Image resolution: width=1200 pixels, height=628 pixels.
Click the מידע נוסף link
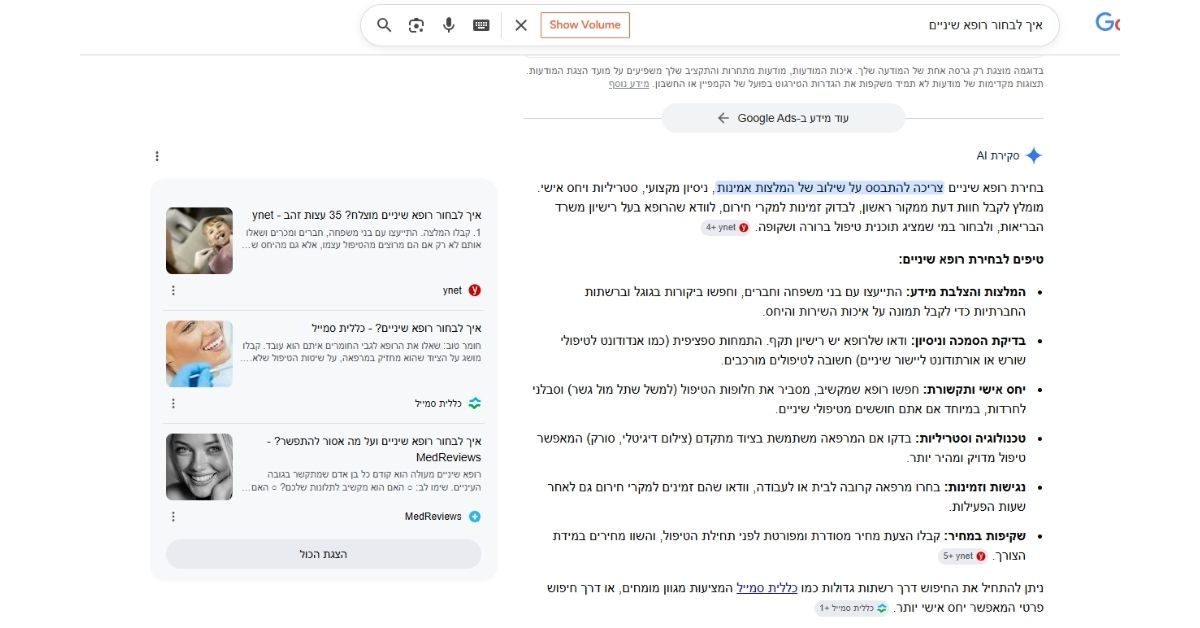click(x=628, y=83)
